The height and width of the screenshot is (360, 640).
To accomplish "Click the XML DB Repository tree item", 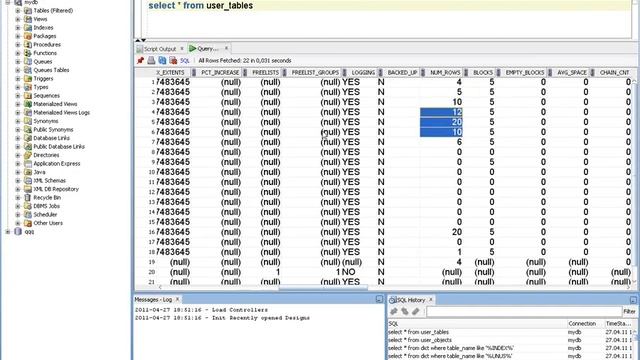I will pyautogui.click(x=56, y=189).
